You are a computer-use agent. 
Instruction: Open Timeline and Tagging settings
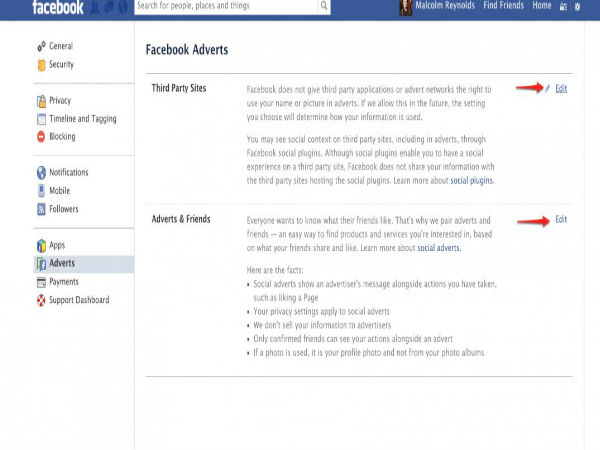click(x=83, y=119)
